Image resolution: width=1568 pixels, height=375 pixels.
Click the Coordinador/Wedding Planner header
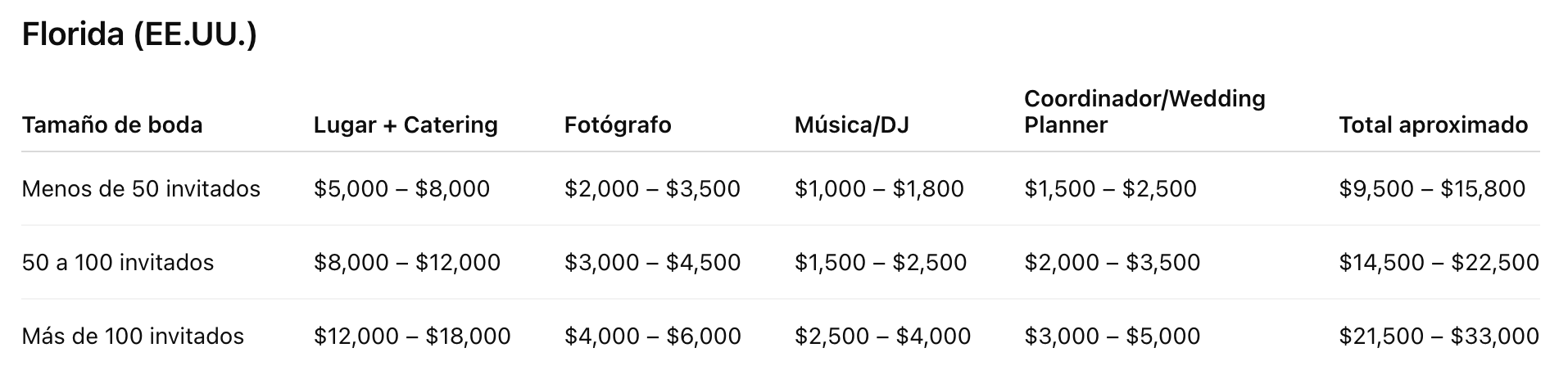(1144, 112)
